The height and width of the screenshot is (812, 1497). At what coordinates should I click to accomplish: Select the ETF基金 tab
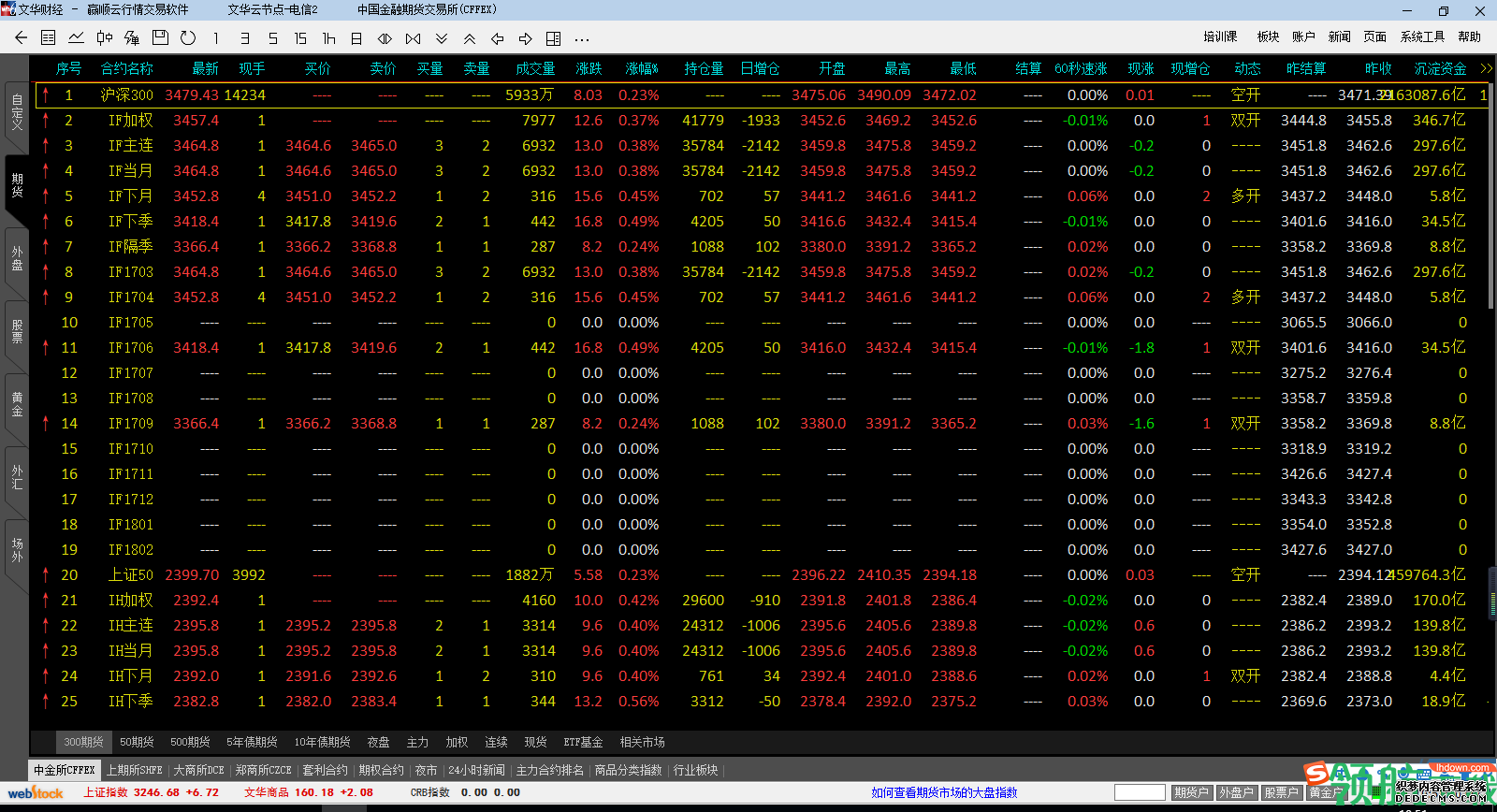click(583, 742)
